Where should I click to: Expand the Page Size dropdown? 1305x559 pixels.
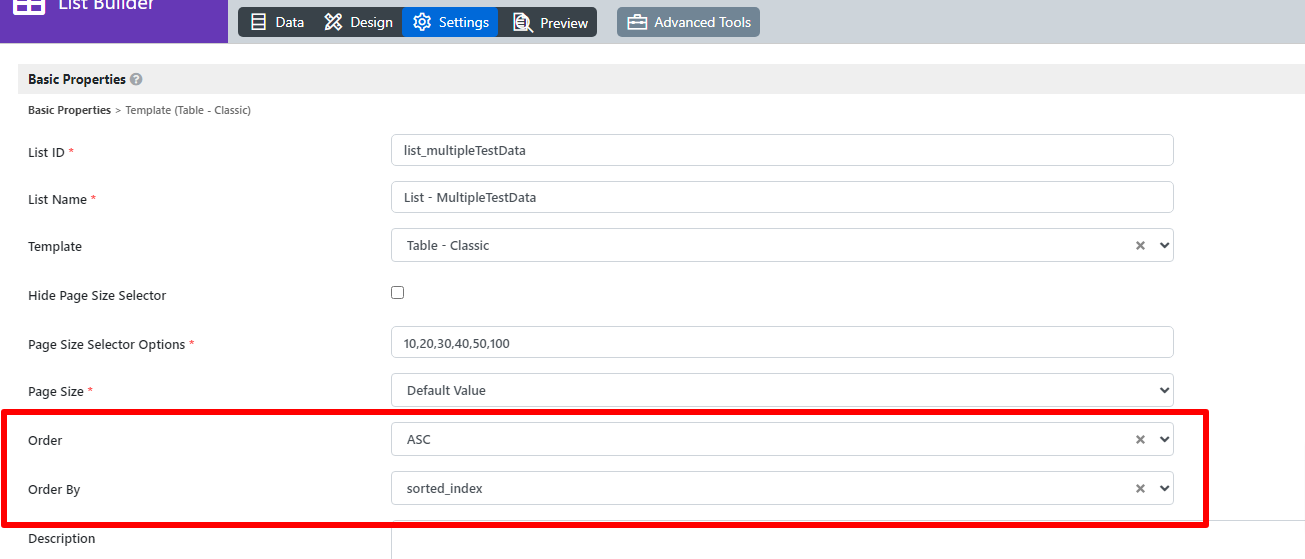coord(782,390)
